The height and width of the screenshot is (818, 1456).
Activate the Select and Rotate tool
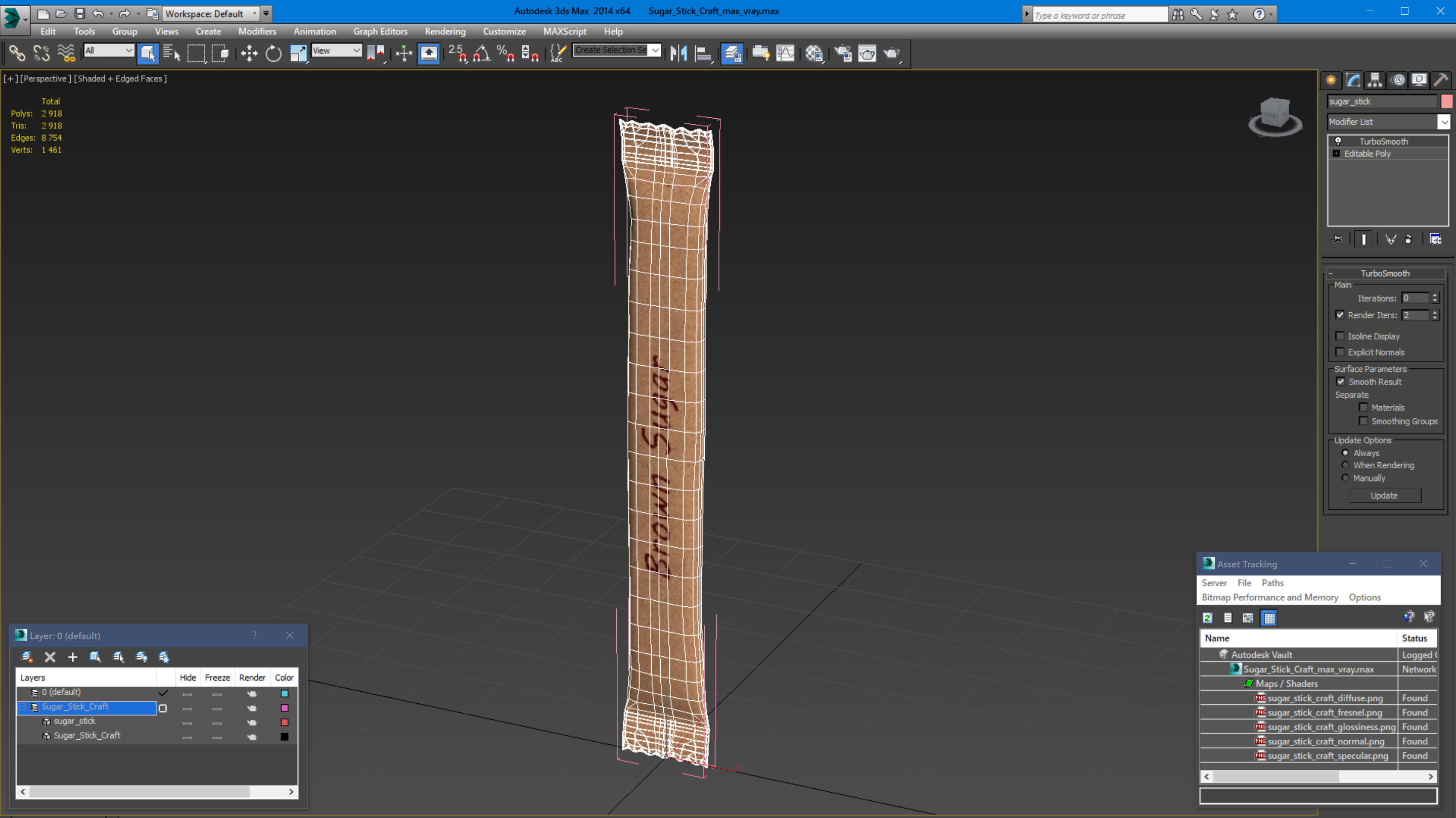[x=274, y=54]
